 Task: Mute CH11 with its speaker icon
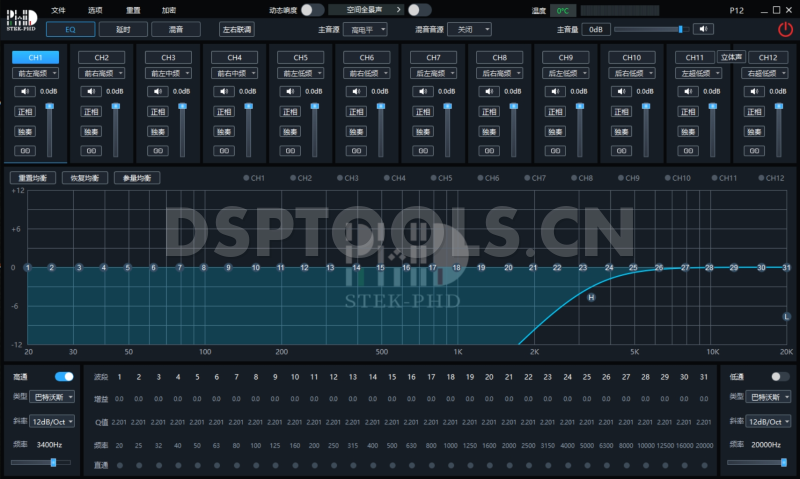tap(688, 91)
